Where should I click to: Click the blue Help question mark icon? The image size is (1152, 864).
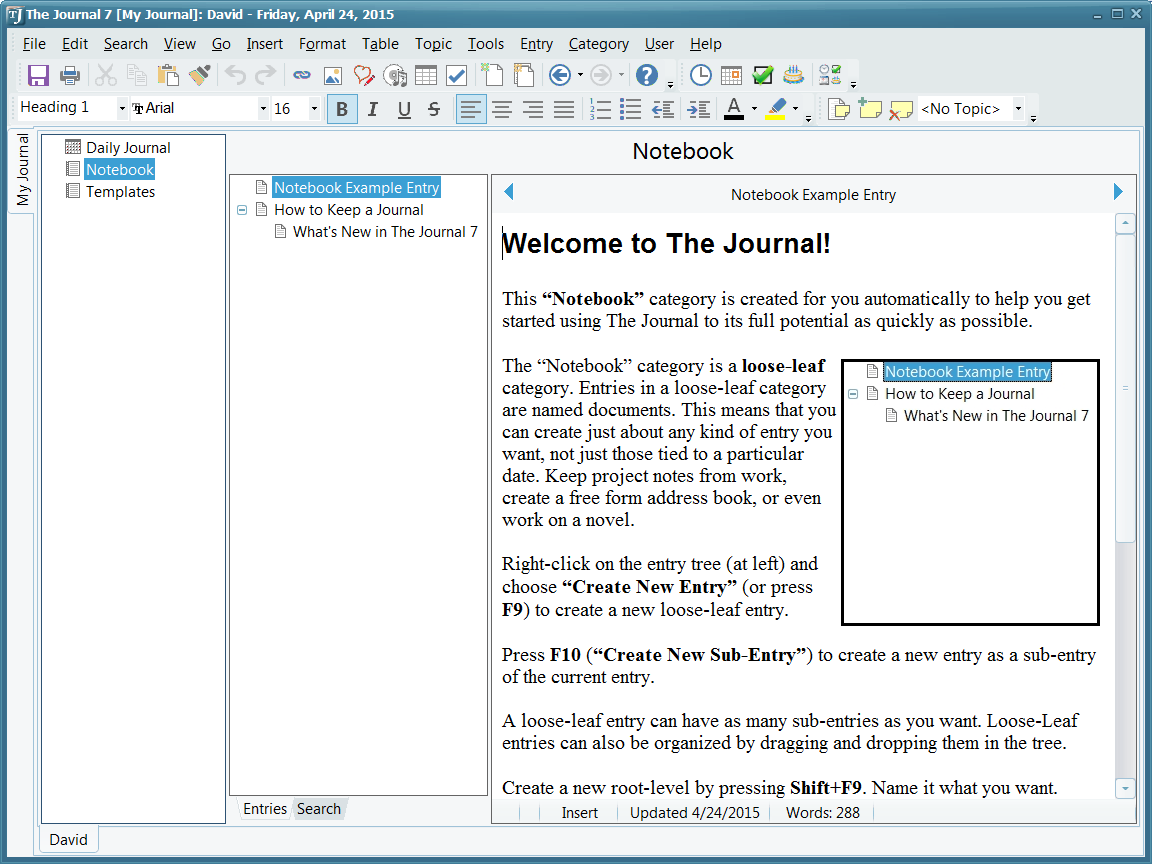647,75
